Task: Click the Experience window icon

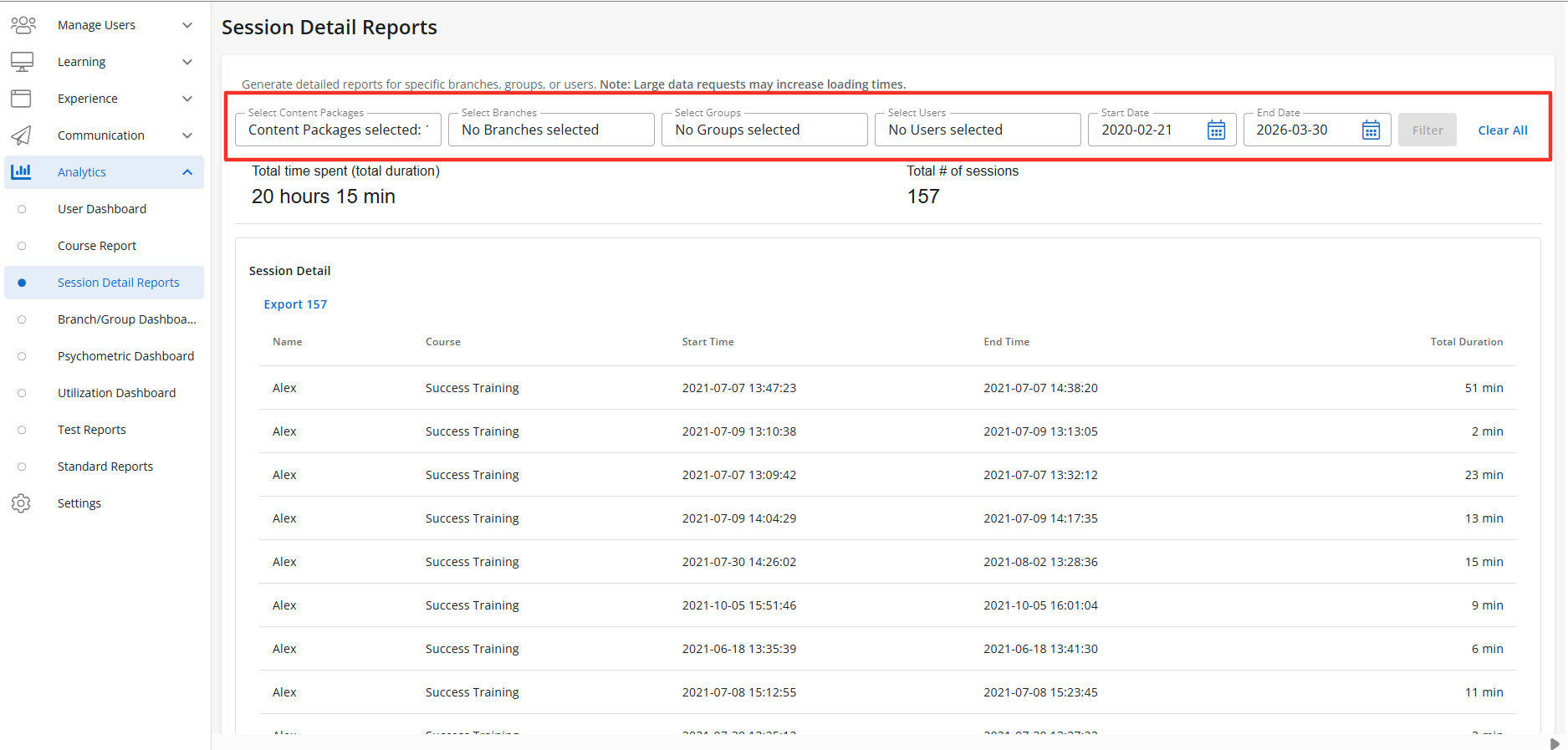Action: click(x=21, y=99)
